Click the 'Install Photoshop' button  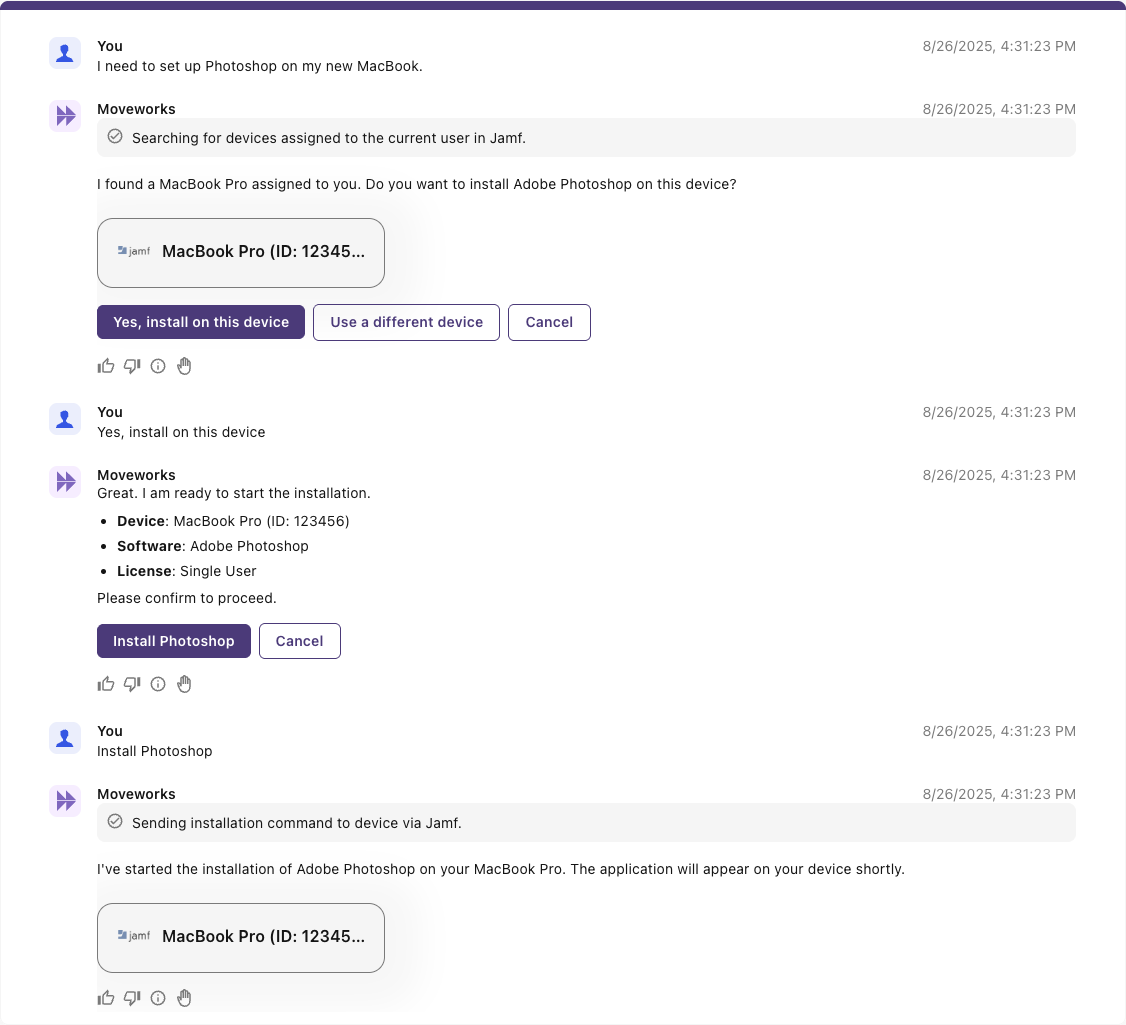click(x=173, y=641)
